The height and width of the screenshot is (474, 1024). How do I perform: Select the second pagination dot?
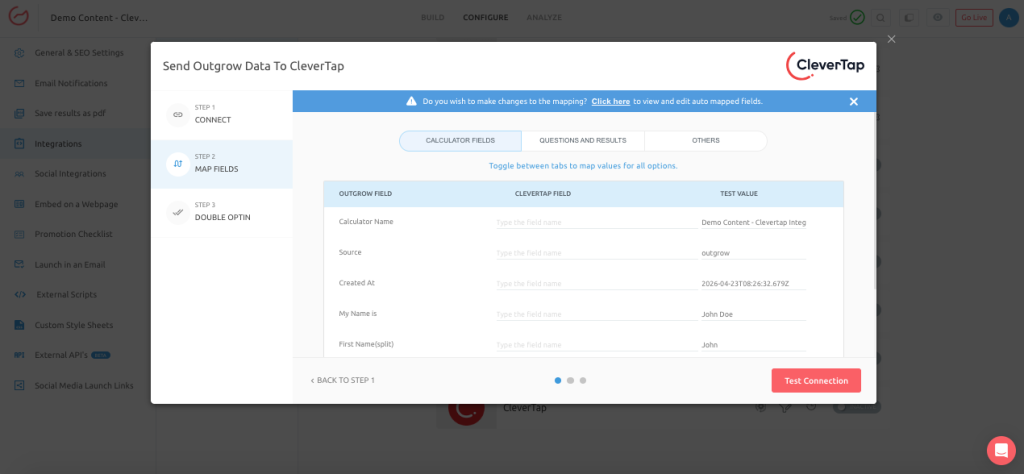point(570,380)
